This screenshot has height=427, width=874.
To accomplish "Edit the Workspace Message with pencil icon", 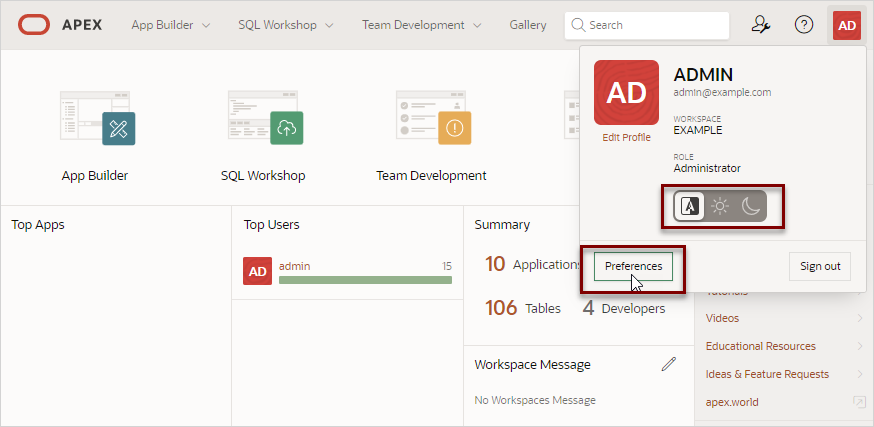I will (668, 365).
